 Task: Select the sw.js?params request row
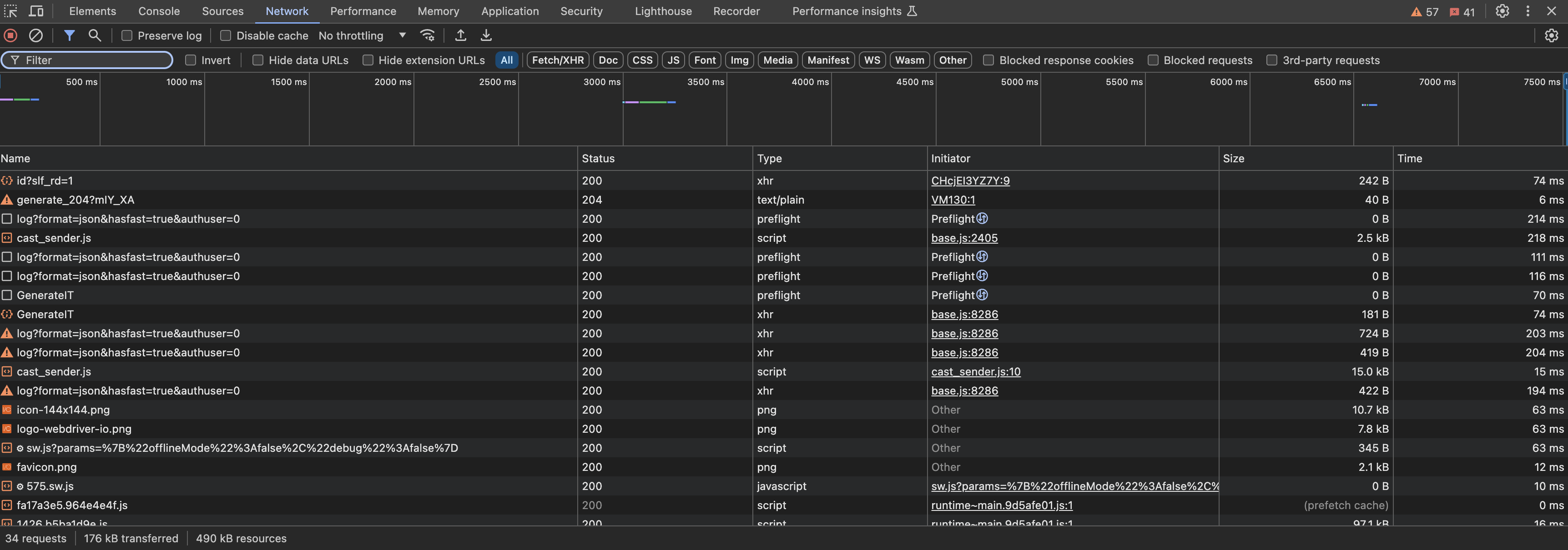tap(784, 448)
